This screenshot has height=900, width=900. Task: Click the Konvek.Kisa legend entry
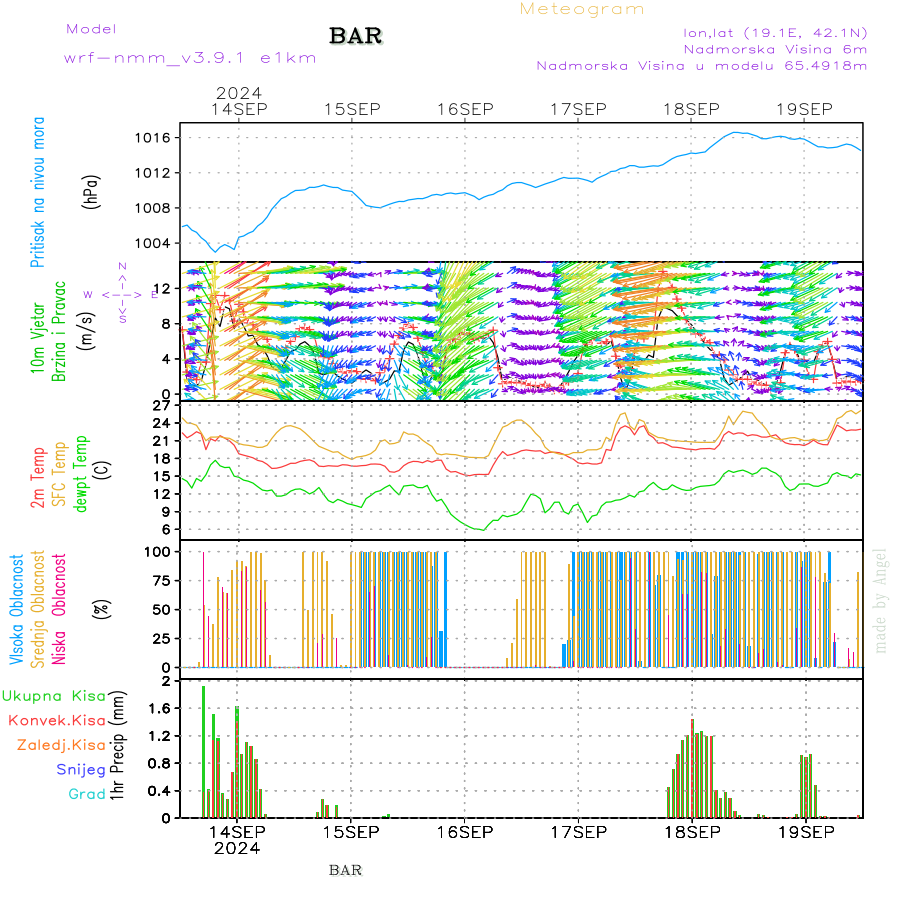(57, 720)
